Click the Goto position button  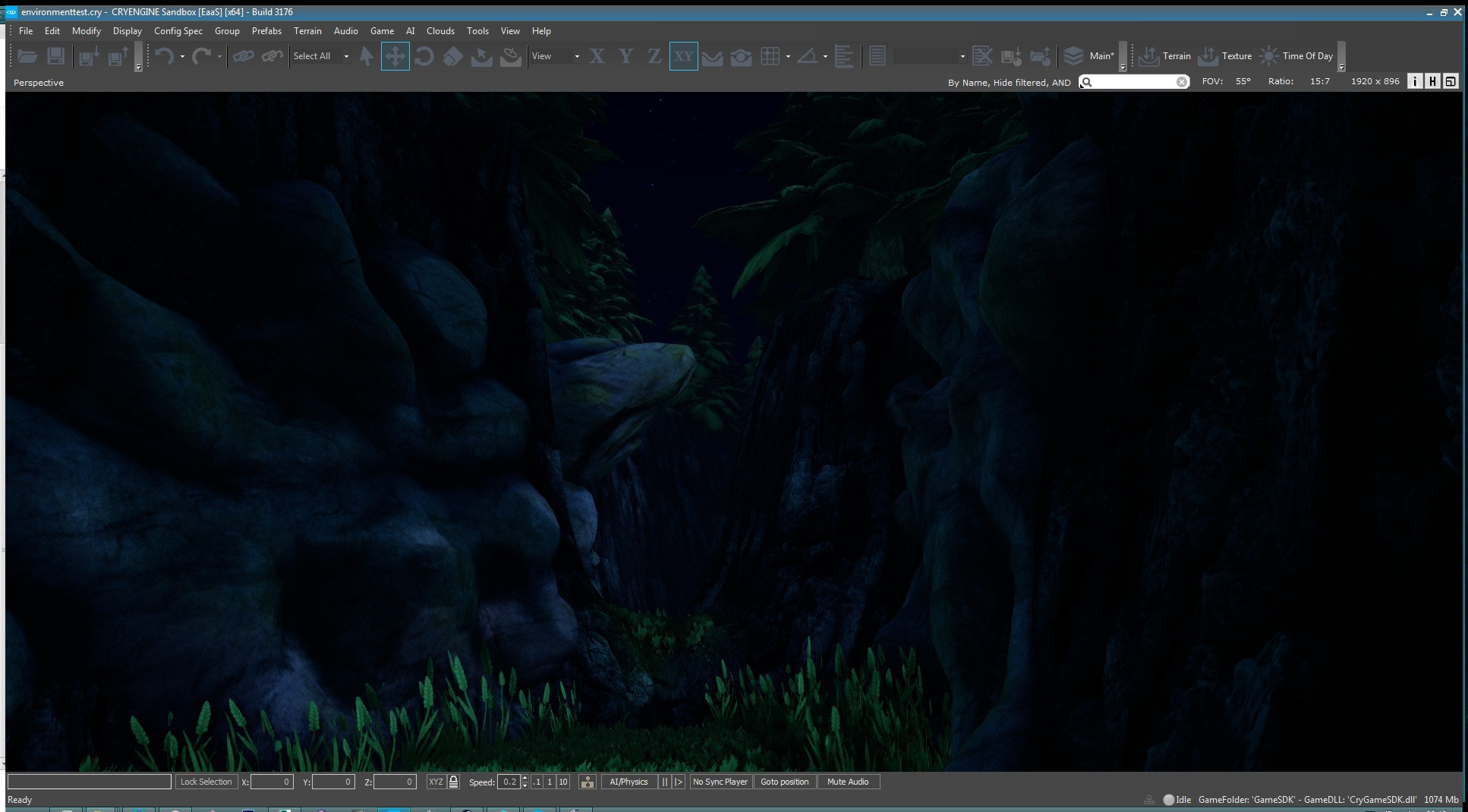tap(784, 782)
